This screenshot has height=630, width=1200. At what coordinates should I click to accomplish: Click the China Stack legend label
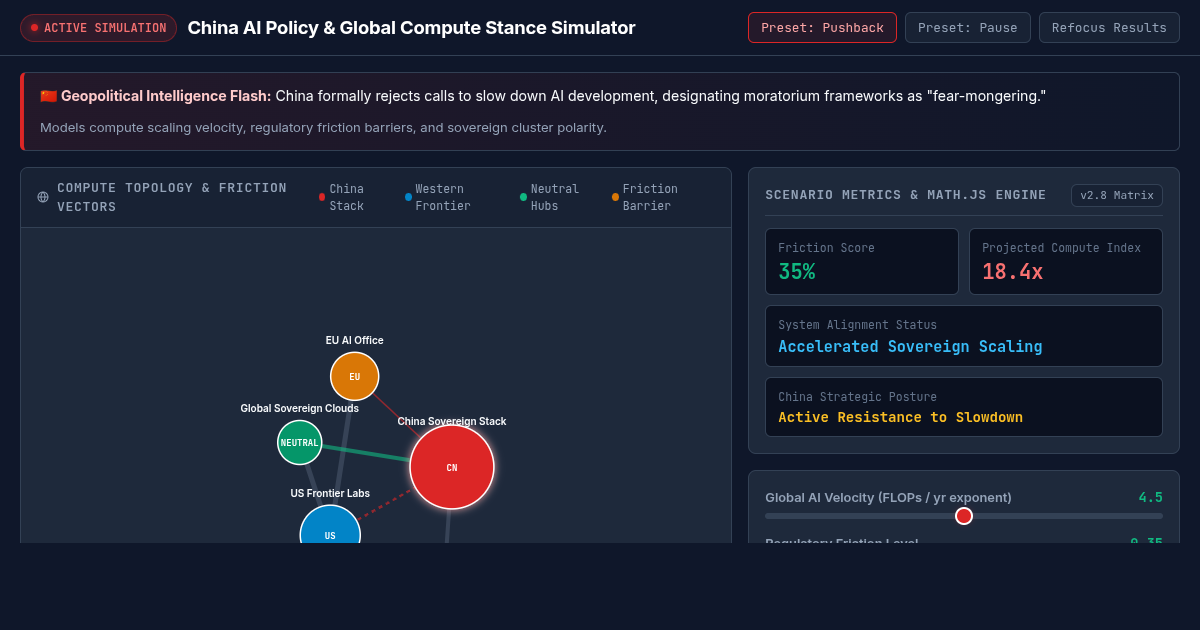[x=347, y=197]
